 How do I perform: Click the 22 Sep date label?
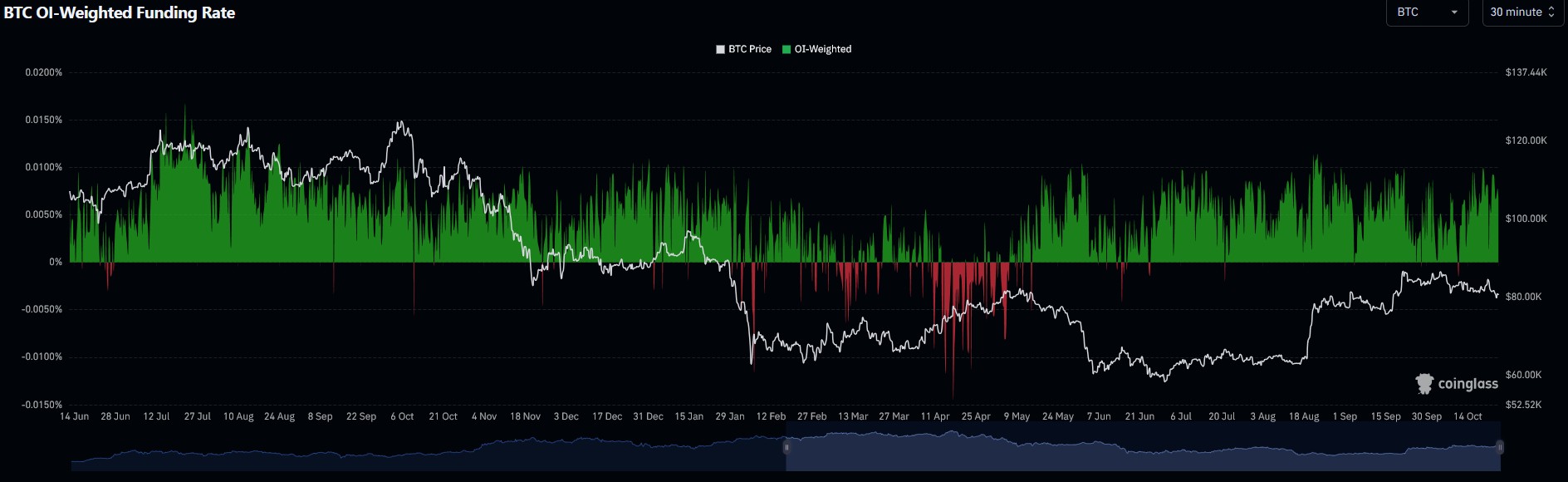(361, 416)
